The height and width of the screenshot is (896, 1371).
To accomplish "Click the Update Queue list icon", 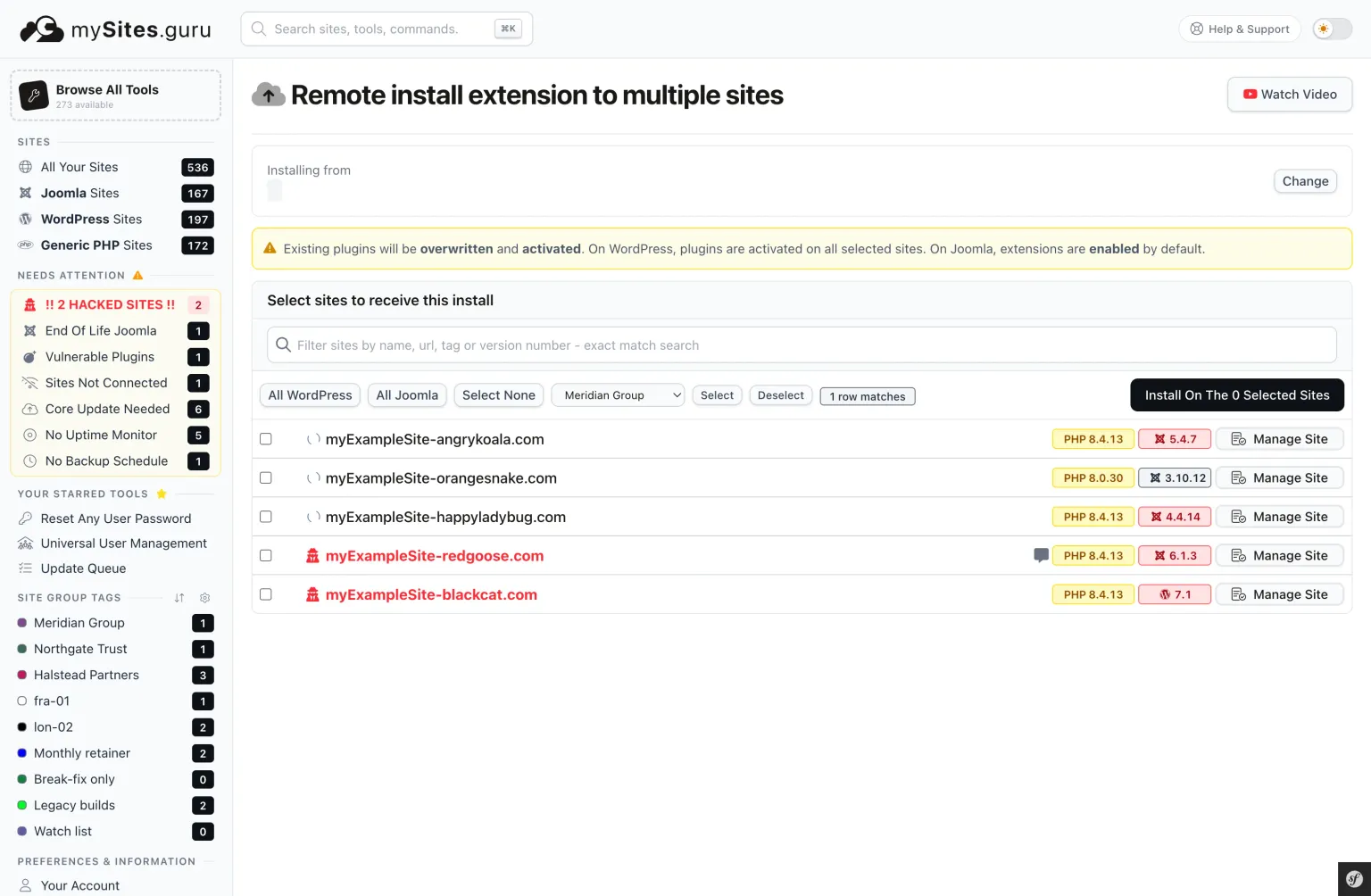I will coord(25,568).
